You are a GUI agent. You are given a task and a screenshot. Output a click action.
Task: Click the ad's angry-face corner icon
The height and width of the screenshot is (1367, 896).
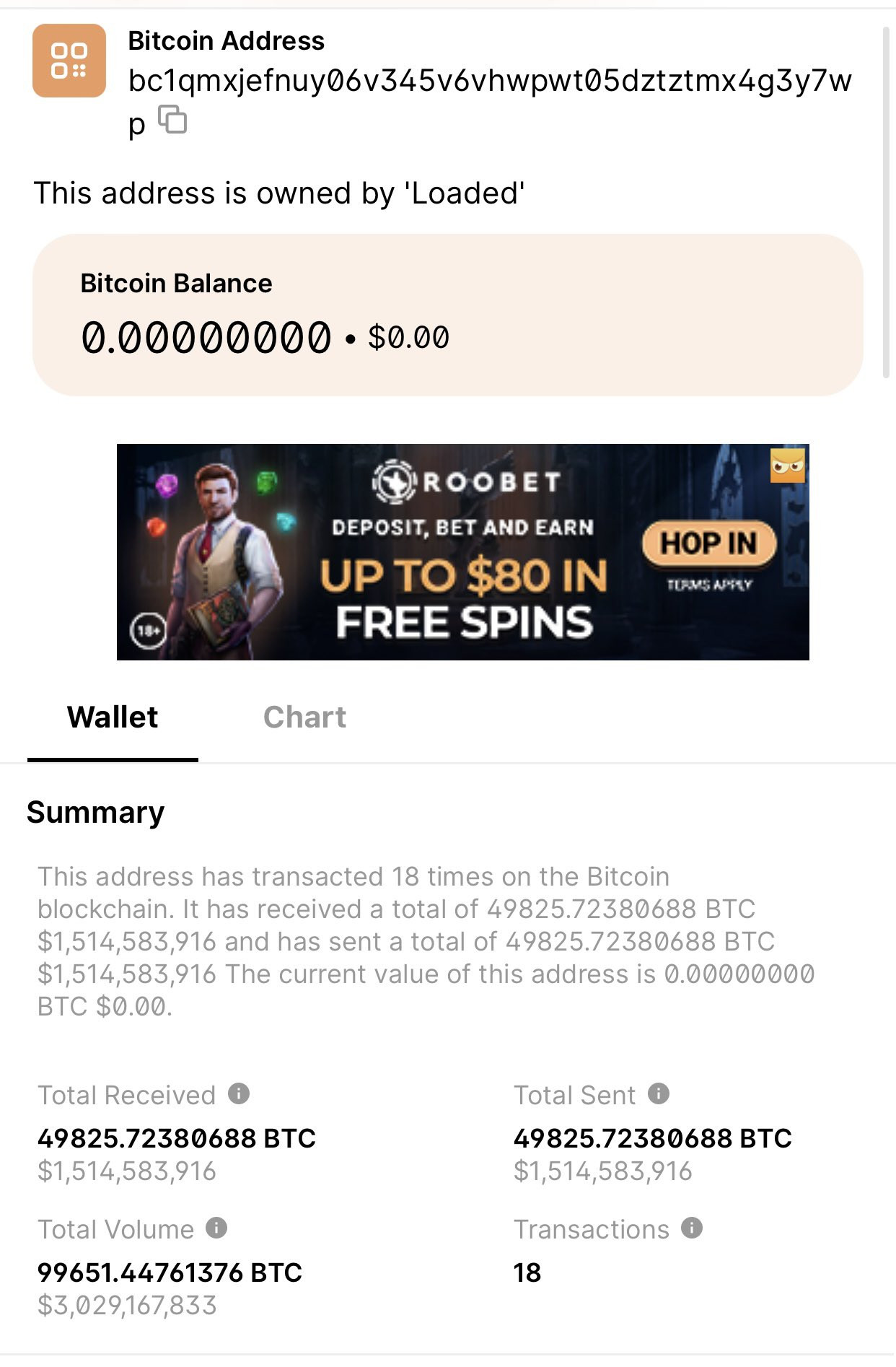(788, 466)
